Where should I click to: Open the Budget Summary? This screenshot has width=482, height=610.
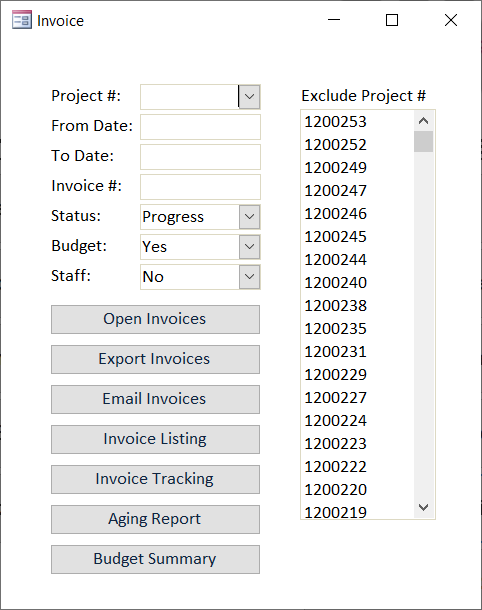(x=155, y=559)
